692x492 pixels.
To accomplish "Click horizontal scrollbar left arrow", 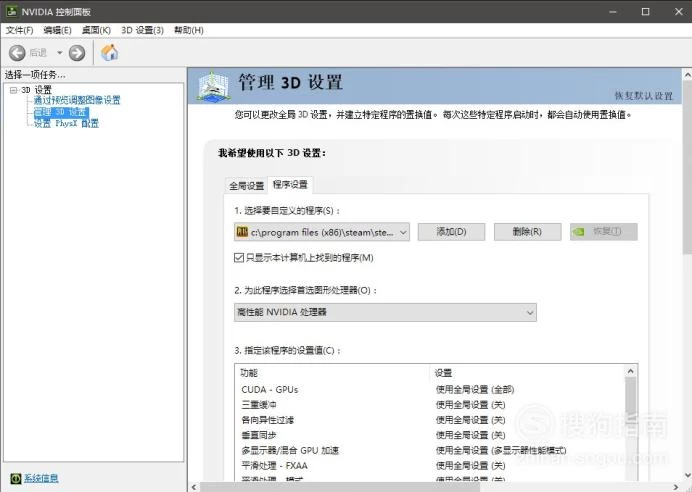I will point(194,487).
